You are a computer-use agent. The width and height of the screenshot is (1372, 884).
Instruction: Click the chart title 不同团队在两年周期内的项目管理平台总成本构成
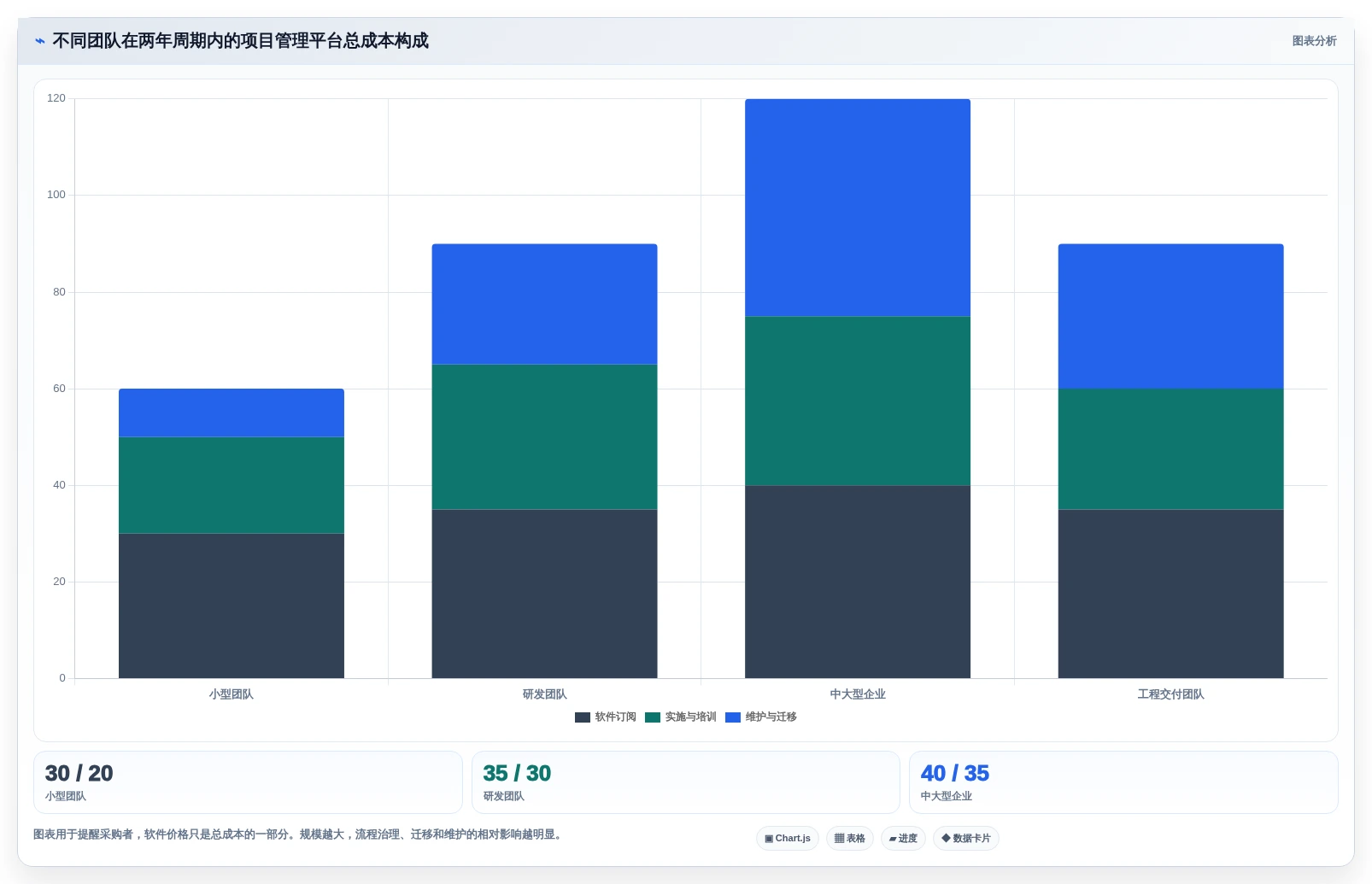240,41
